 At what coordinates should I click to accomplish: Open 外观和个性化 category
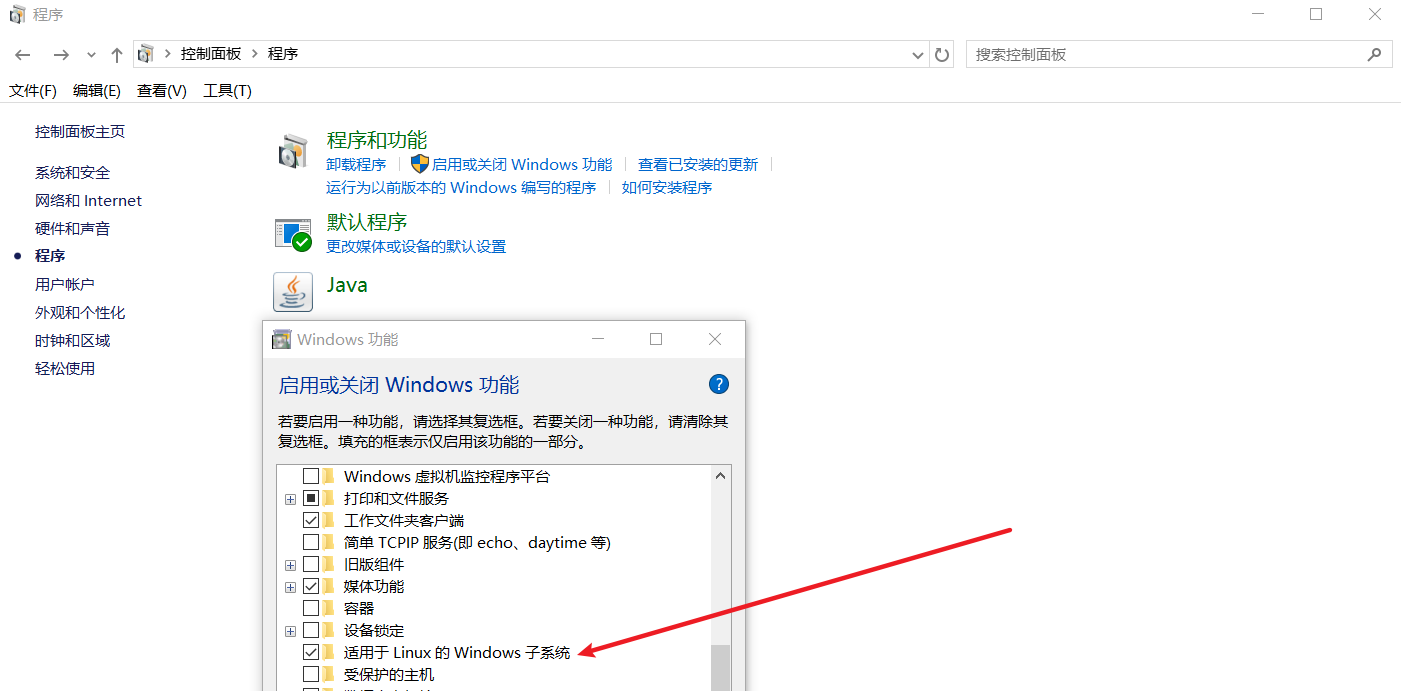coord(80,313)
